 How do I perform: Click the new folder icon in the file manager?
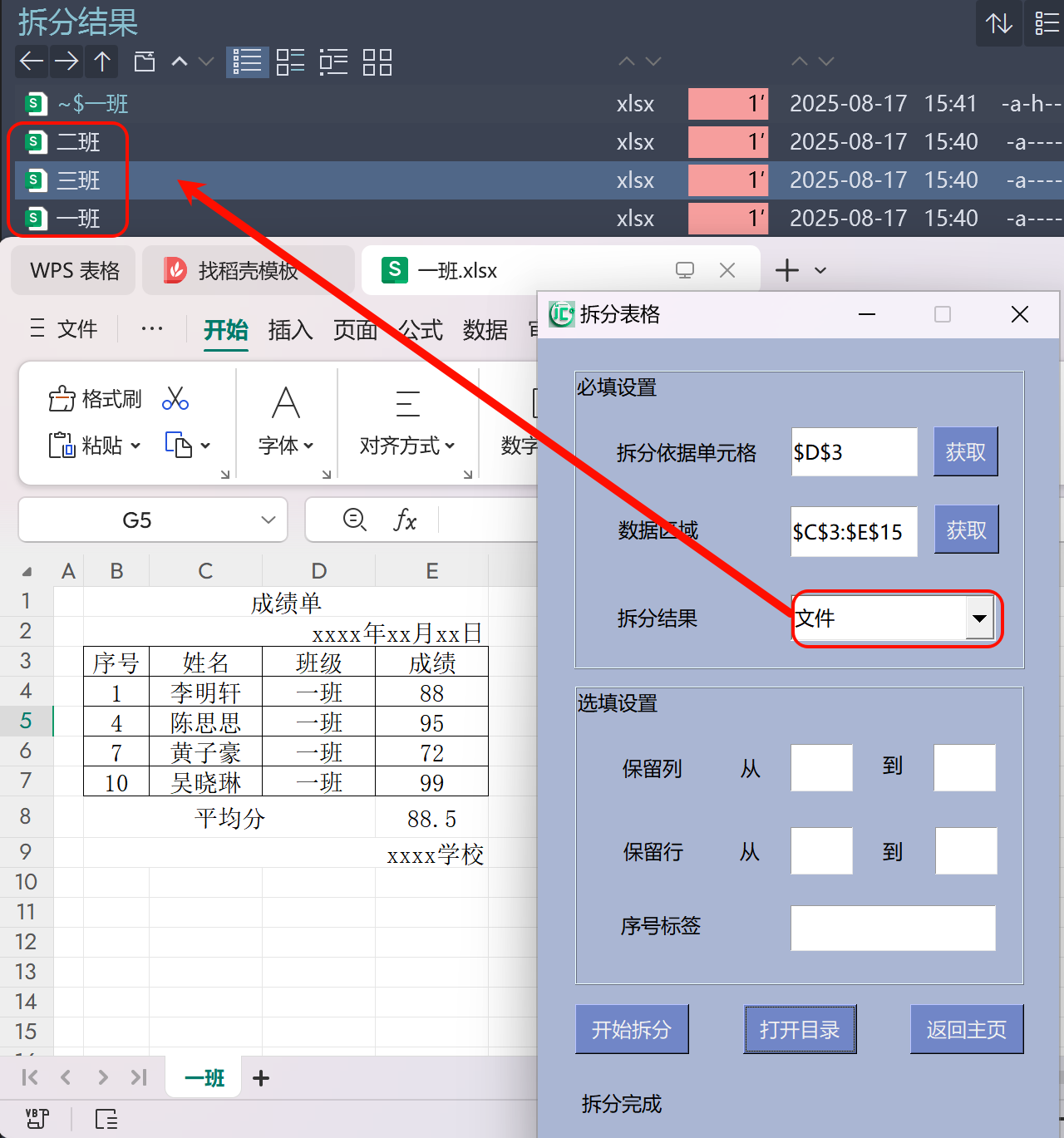pyautogui.click(x=144, y=62)
